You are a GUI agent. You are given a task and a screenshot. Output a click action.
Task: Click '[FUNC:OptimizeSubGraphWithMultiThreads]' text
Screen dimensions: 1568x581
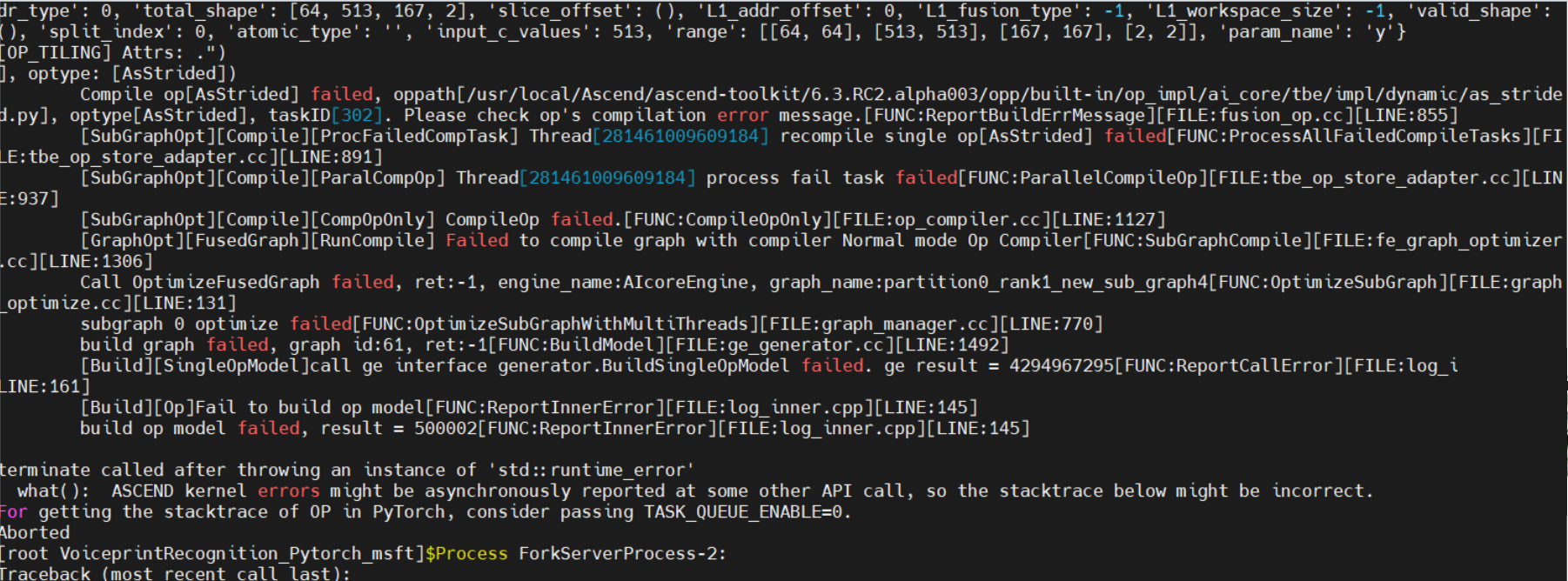[x=556, y=324]
